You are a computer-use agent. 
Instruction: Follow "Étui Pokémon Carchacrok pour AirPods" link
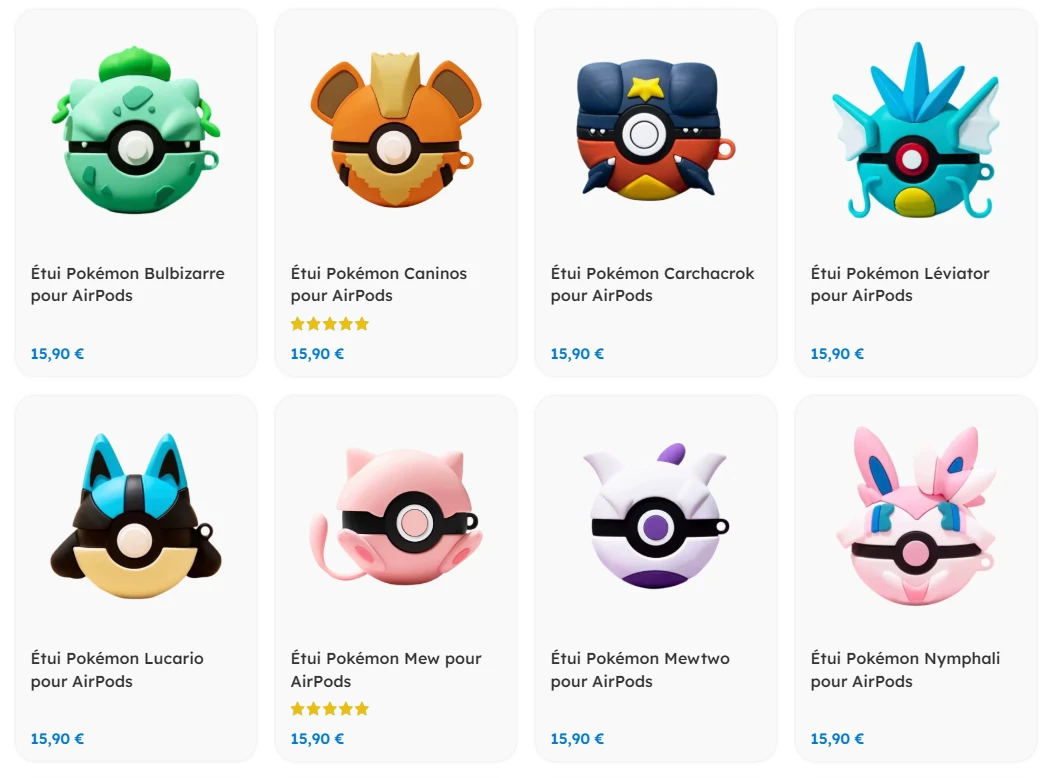coord(652,284)
